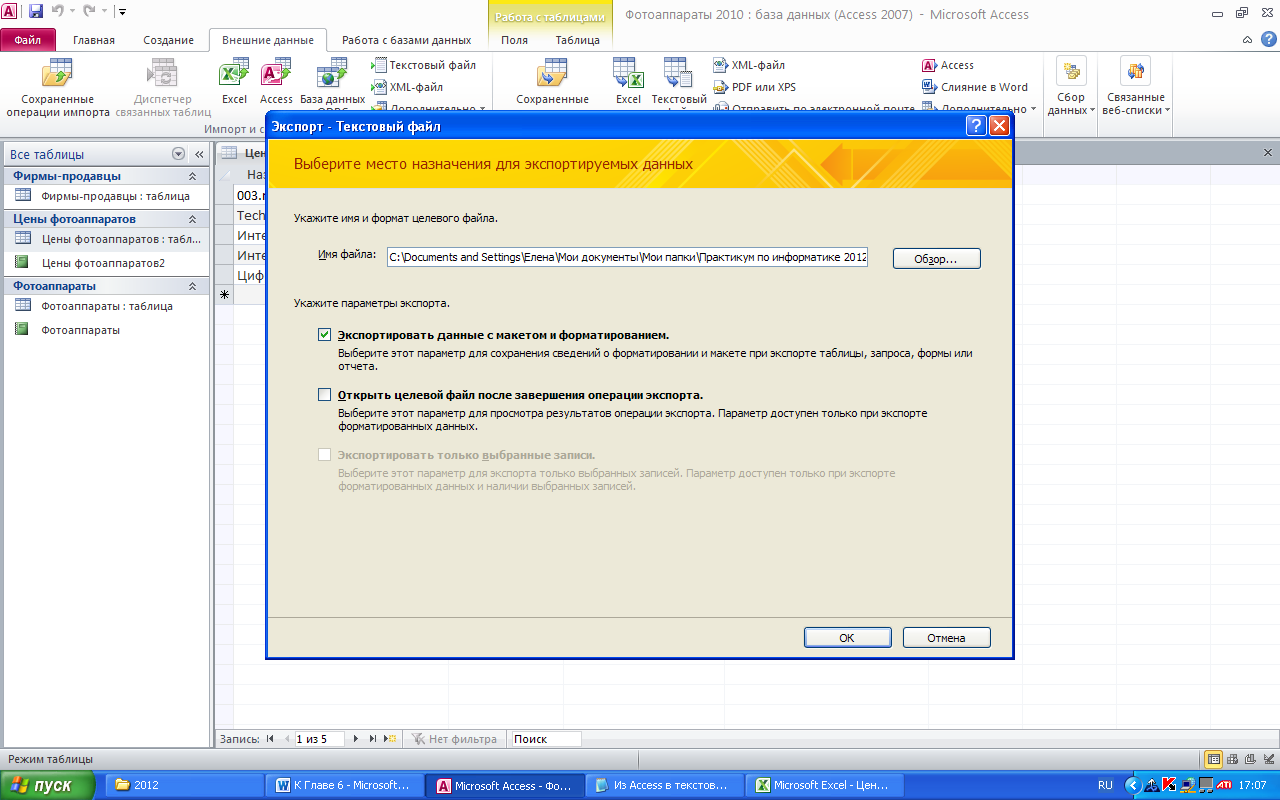Click the Поиск search box in record bar
This screenshot has width=1280, height=800.
coord(545,739)
